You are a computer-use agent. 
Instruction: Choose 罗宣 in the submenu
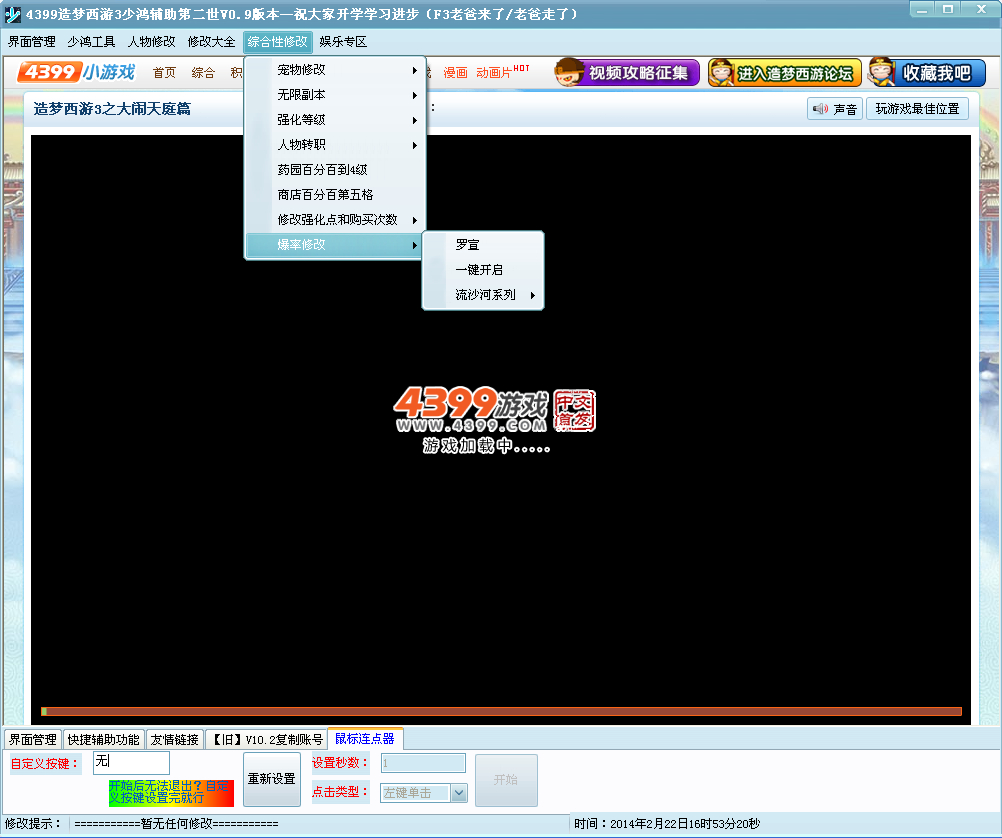tap(483, 245)
